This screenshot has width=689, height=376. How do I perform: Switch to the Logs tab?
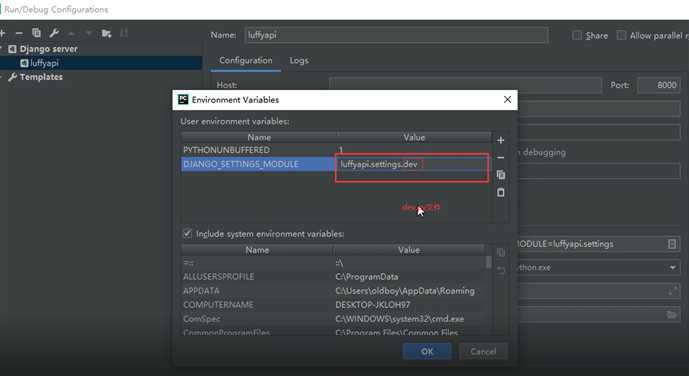(x=299, y=61)
